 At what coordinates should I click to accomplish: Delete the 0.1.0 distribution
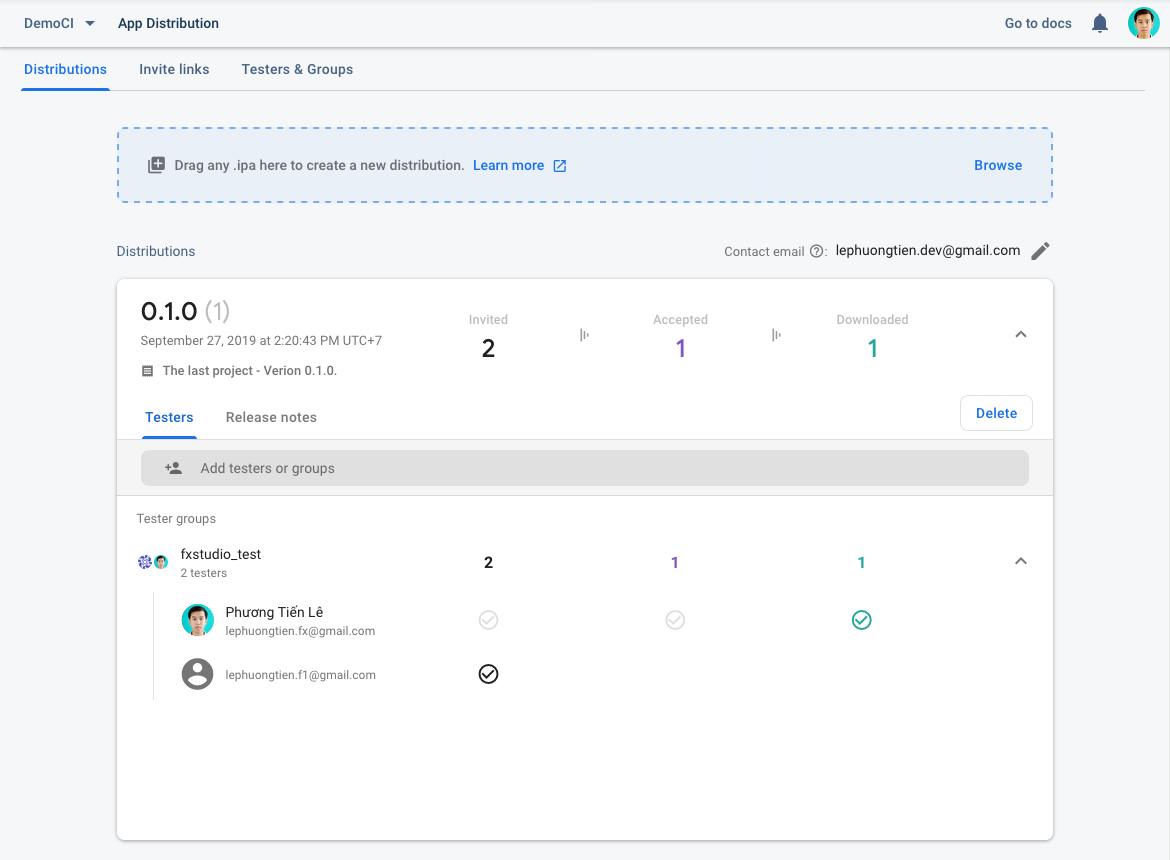996,413
